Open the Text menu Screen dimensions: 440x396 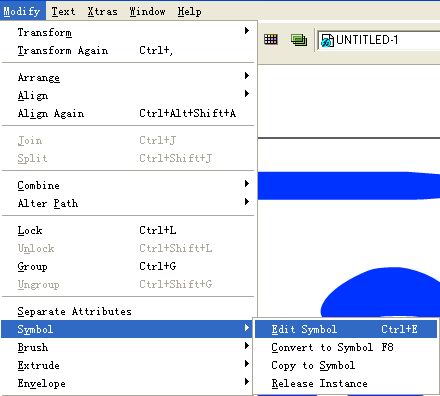[63, 11]
